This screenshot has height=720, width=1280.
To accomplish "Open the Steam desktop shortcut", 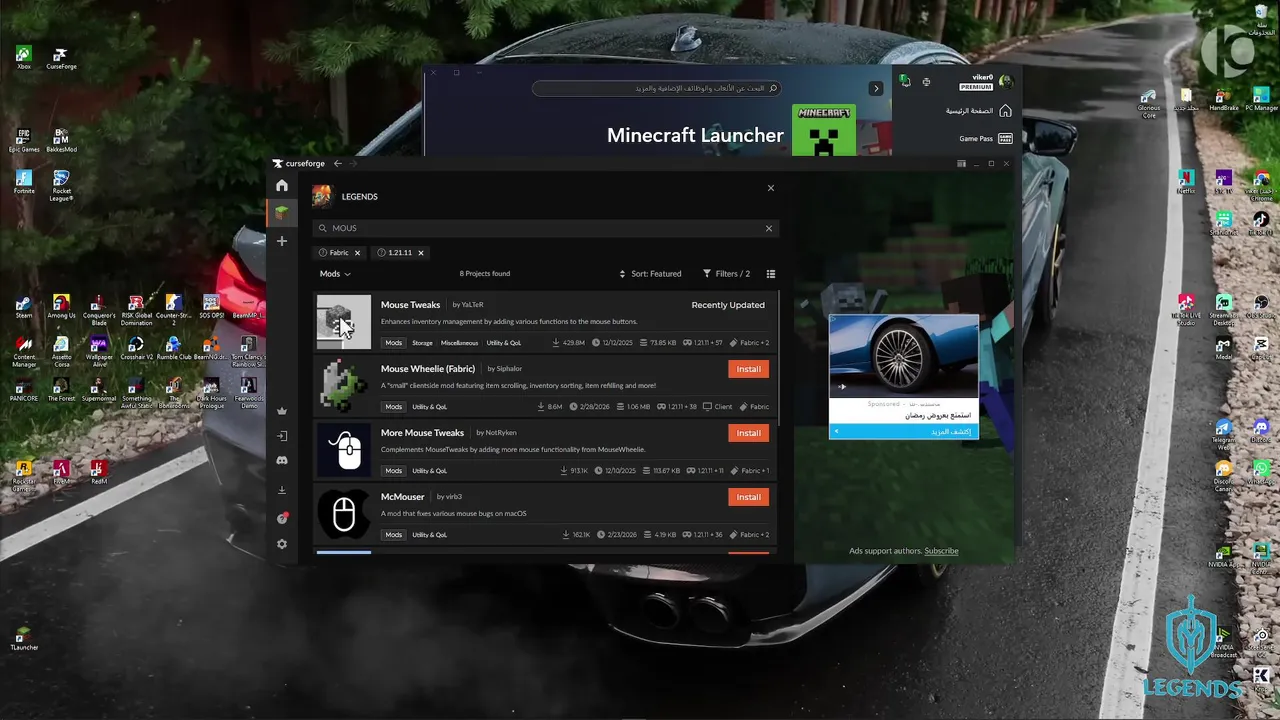I will (x=24, y=306).
